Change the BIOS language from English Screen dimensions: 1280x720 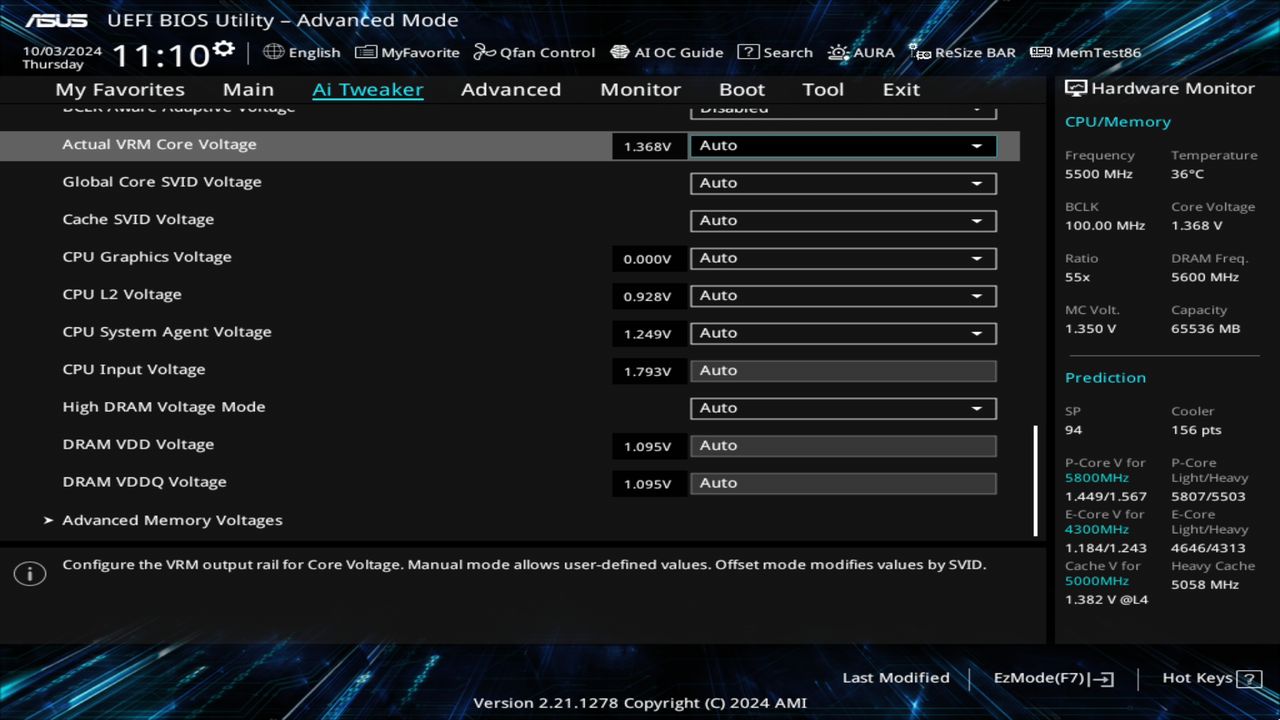(x=302, y=52)
